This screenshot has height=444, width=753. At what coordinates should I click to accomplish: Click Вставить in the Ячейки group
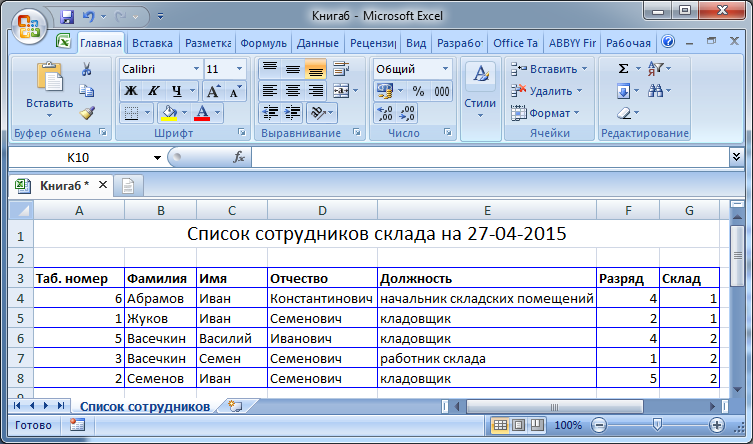549,69
